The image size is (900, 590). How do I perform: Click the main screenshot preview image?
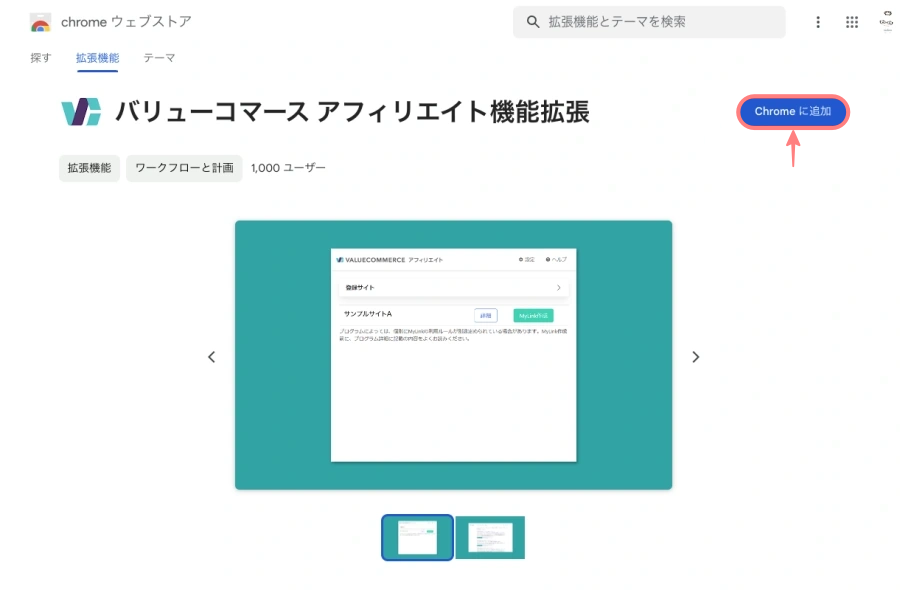coord(453,355)
